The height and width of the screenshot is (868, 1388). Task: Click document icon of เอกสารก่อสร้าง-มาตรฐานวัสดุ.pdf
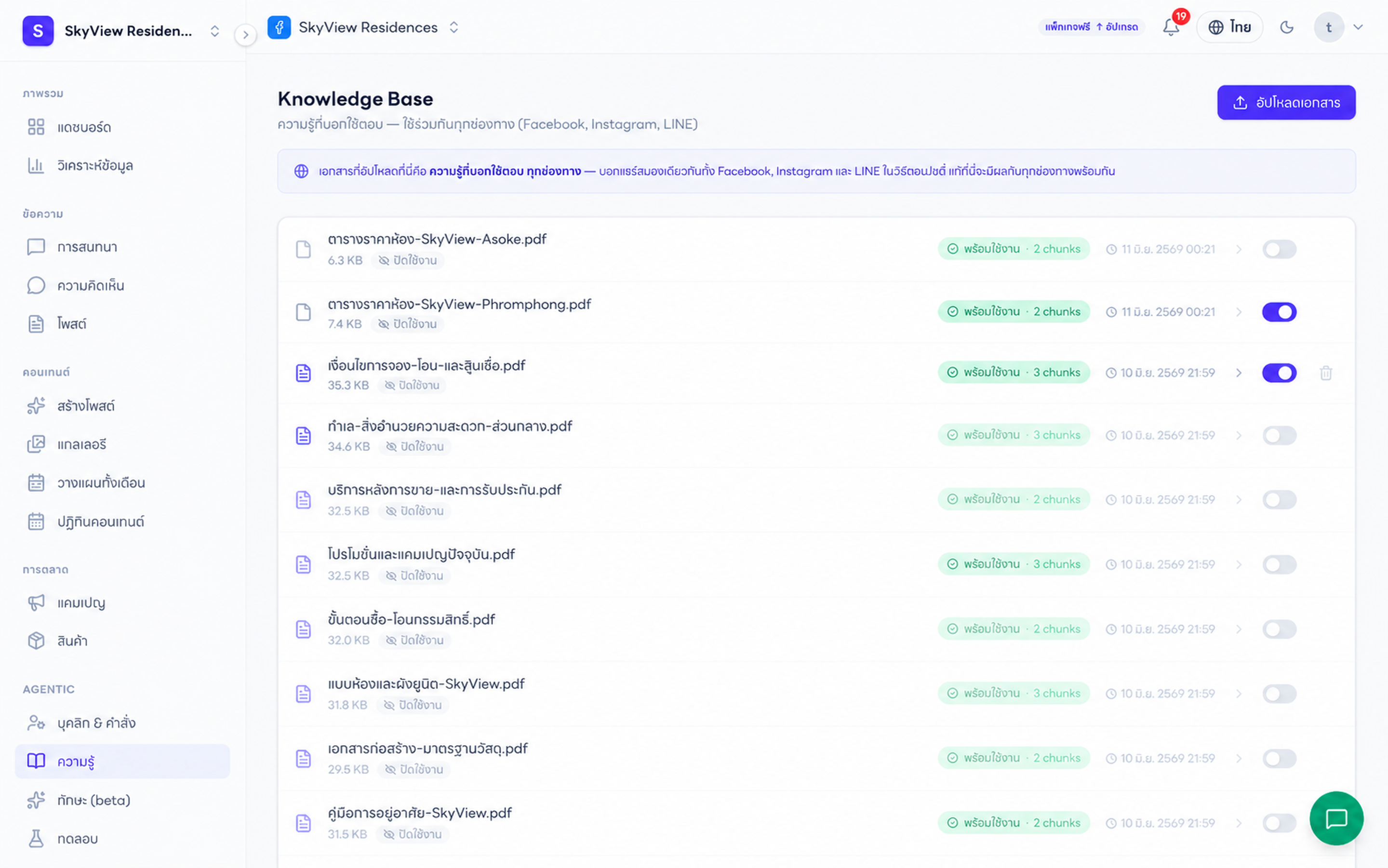click(303, 758)
